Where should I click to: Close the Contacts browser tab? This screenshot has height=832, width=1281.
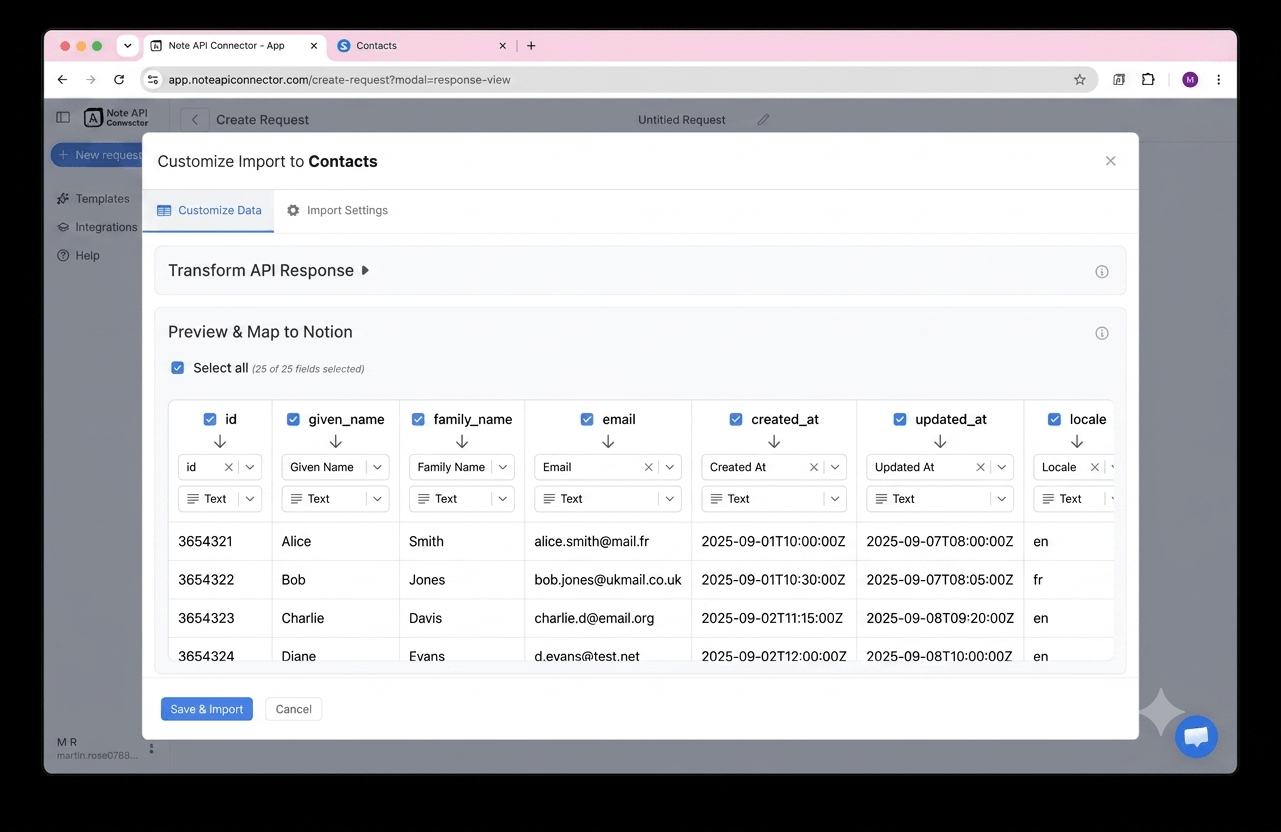pyautogui.click(x=502, y=46)
